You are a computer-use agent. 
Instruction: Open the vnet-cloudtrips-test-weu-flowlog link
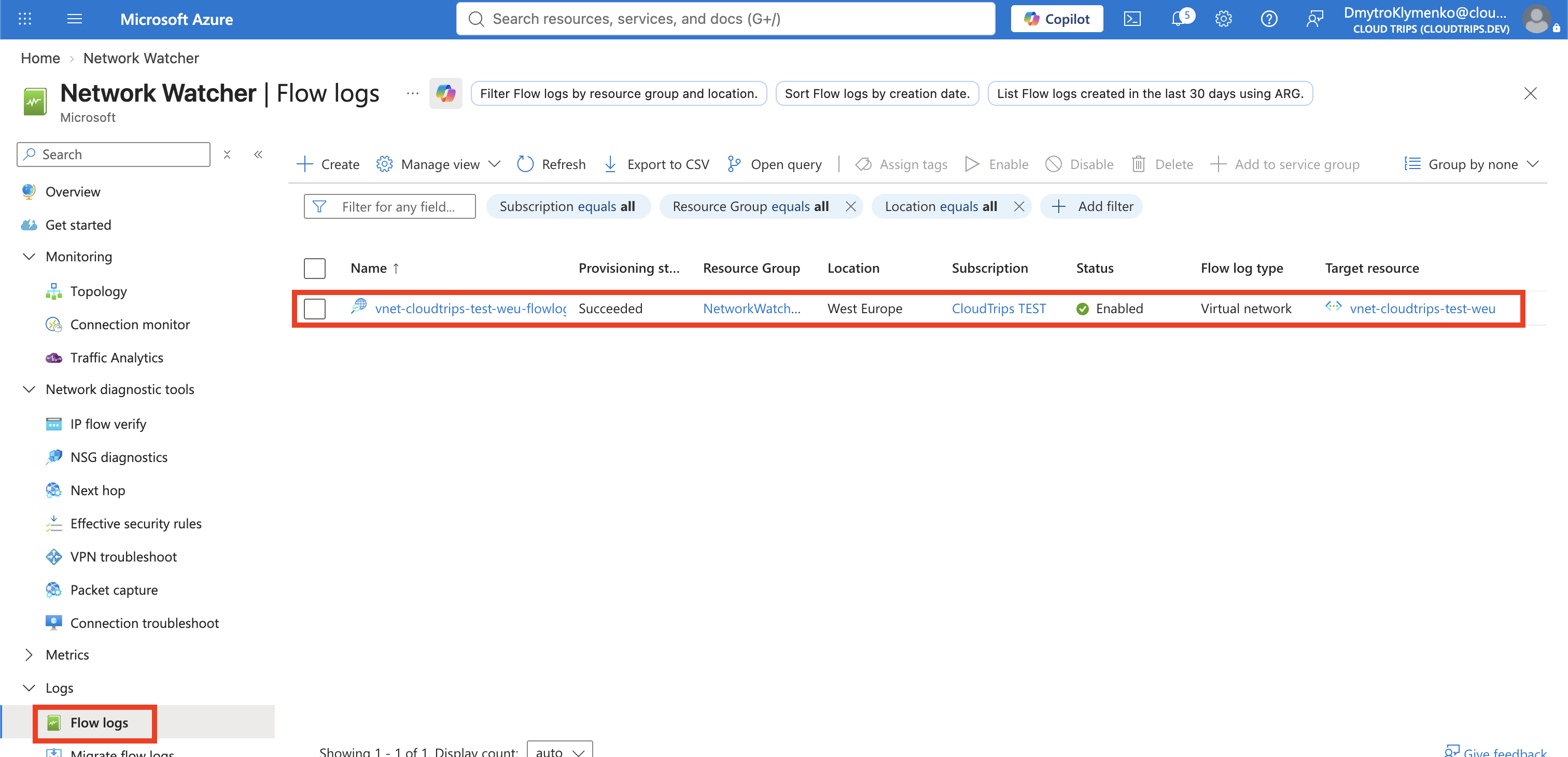pyautogui.click(x=470, y=309)
